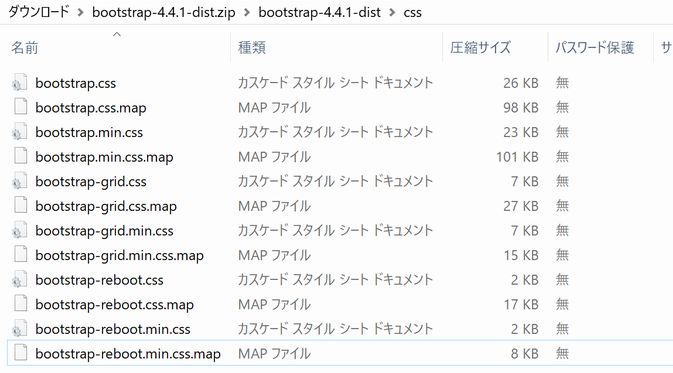This screenshot has width=673, height=373.
Task: Click the 15 KB compressed size value
Action: point(521,255)
